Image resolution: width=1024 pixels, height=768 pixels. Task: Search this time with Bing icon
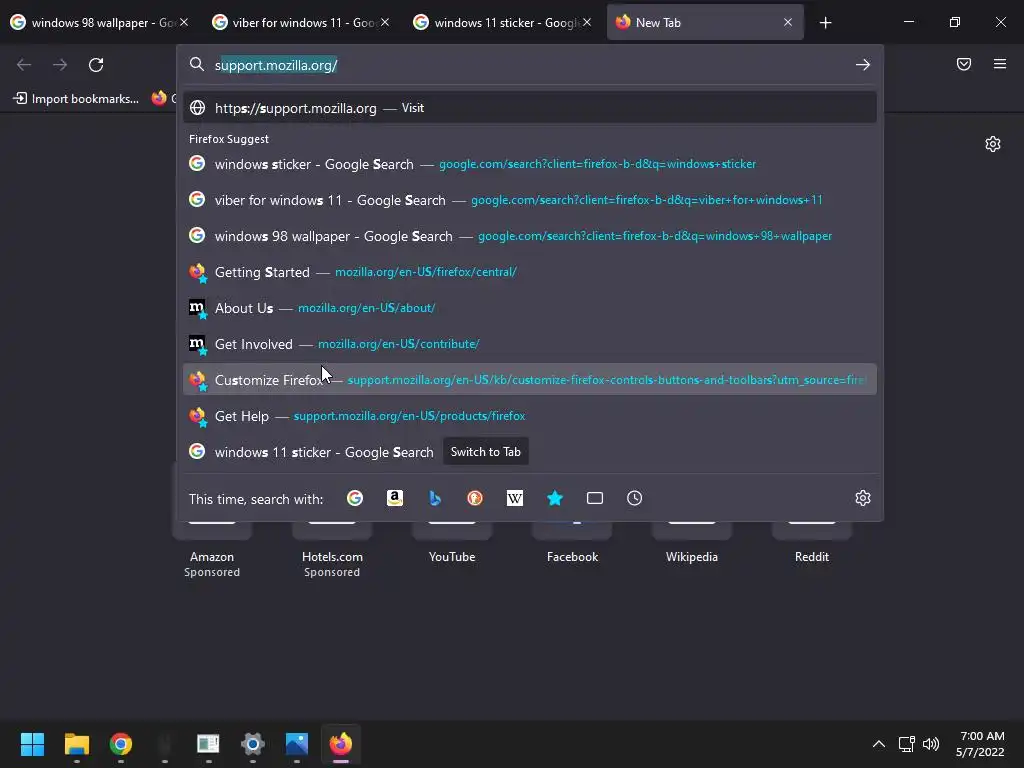pyautogui.click(x=435, y=498)
